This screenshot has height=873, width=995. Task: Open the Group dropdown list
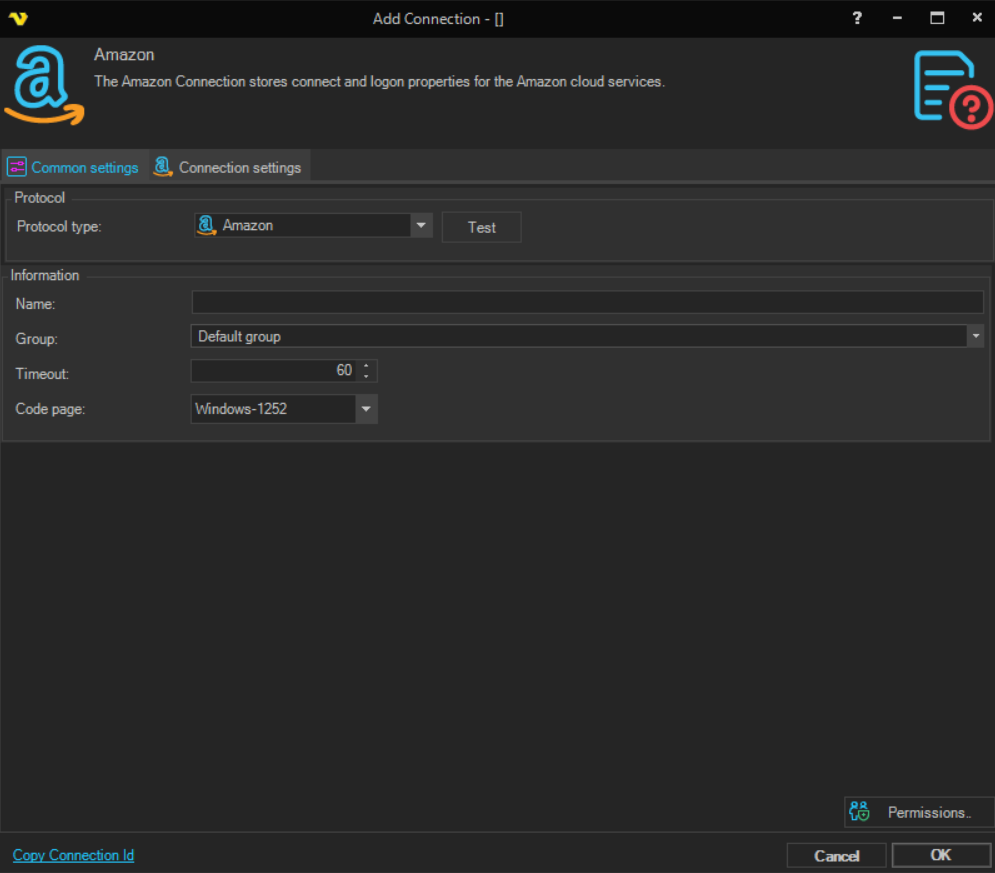tap(975, 337)
